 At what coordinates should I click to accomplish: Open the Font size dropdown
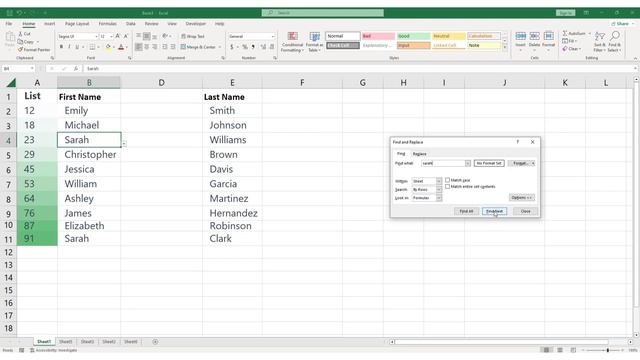[111, 36]
